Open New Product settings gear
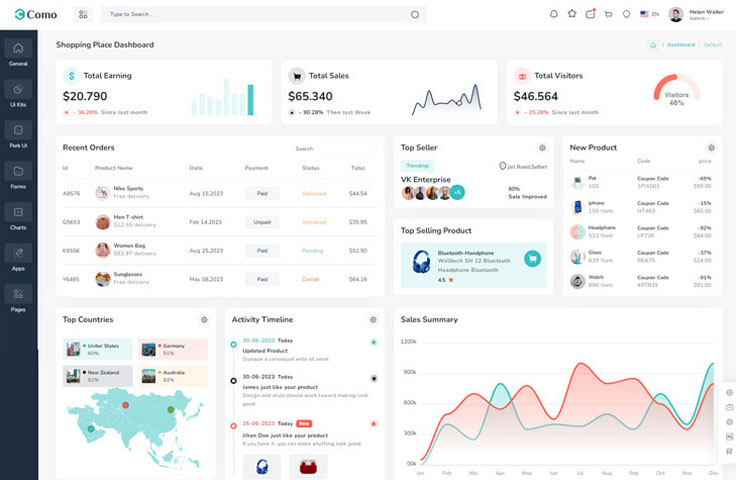 [711, 148]
